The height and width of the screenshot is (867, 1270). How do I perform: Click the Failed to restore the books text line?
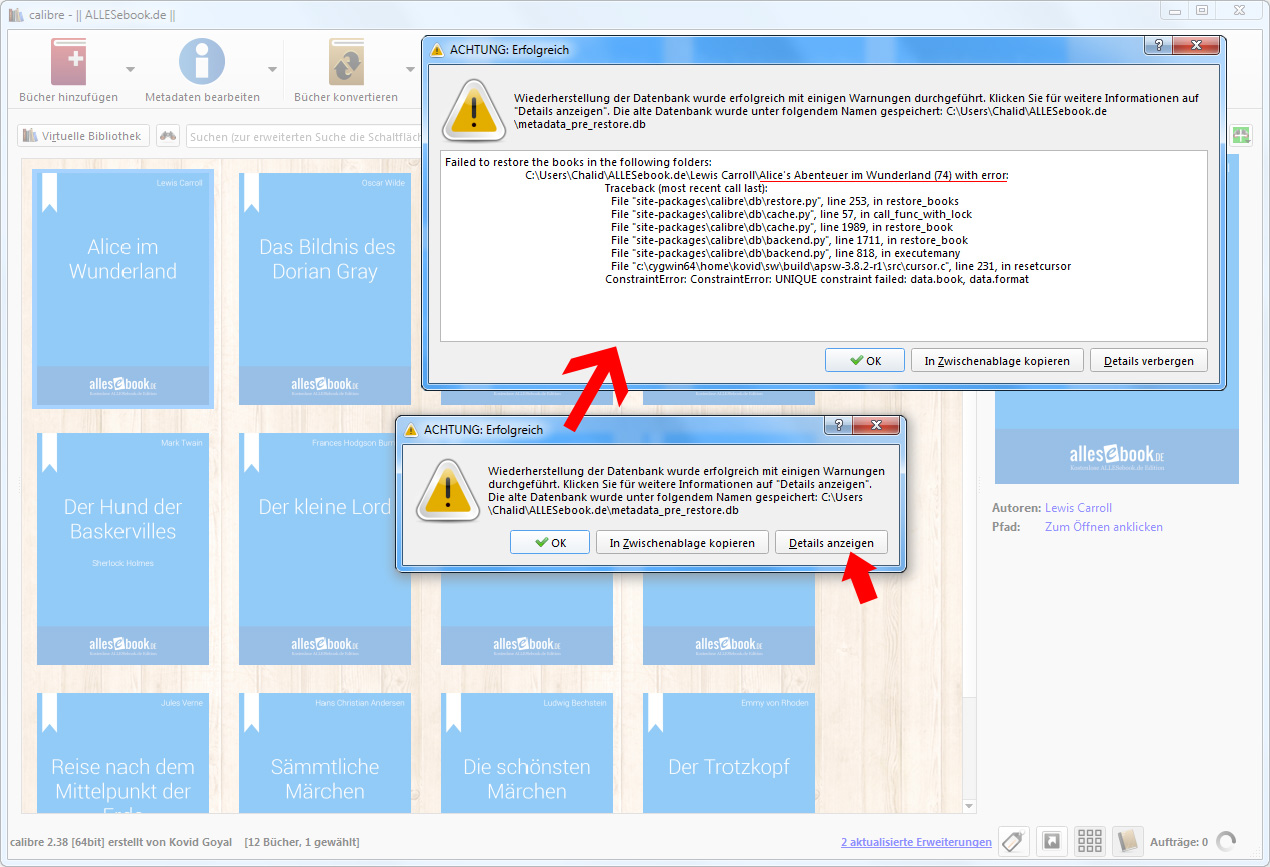578,162
